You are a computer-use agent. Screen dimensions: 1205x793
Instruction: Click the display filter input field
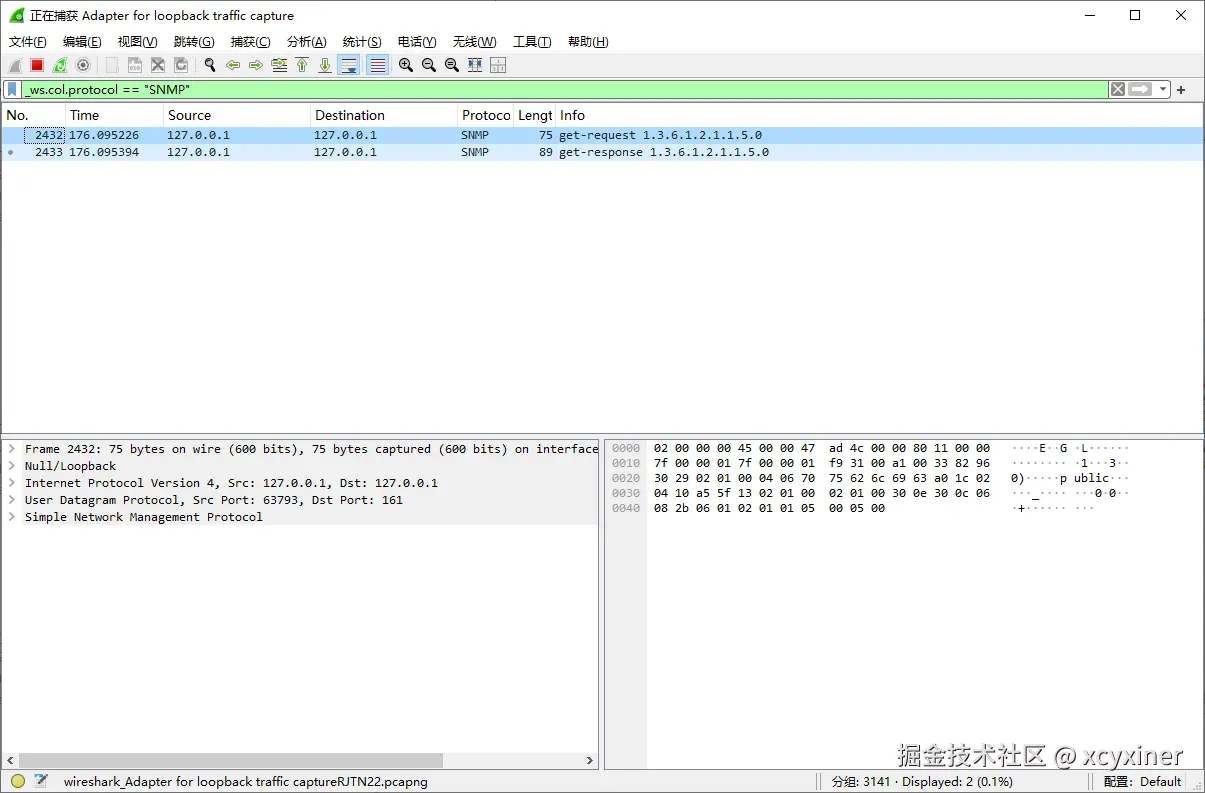click(565, 90)
